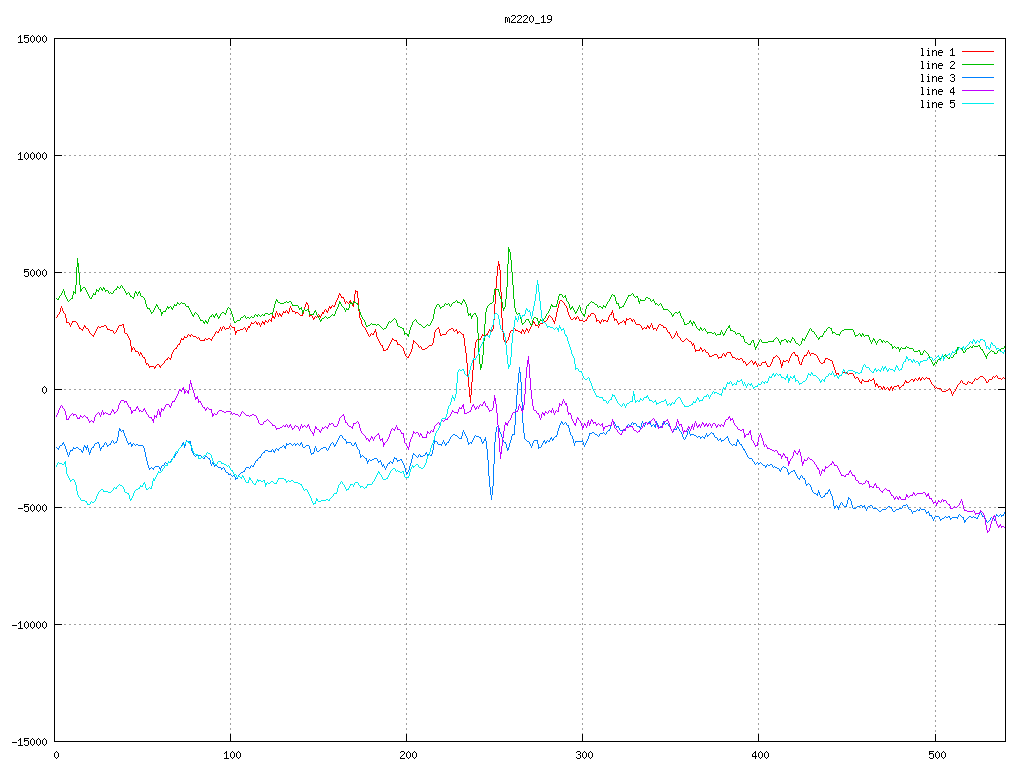Click the green line 2 legend sample
Screen dimensions: 1024x768
click(978, 65)
